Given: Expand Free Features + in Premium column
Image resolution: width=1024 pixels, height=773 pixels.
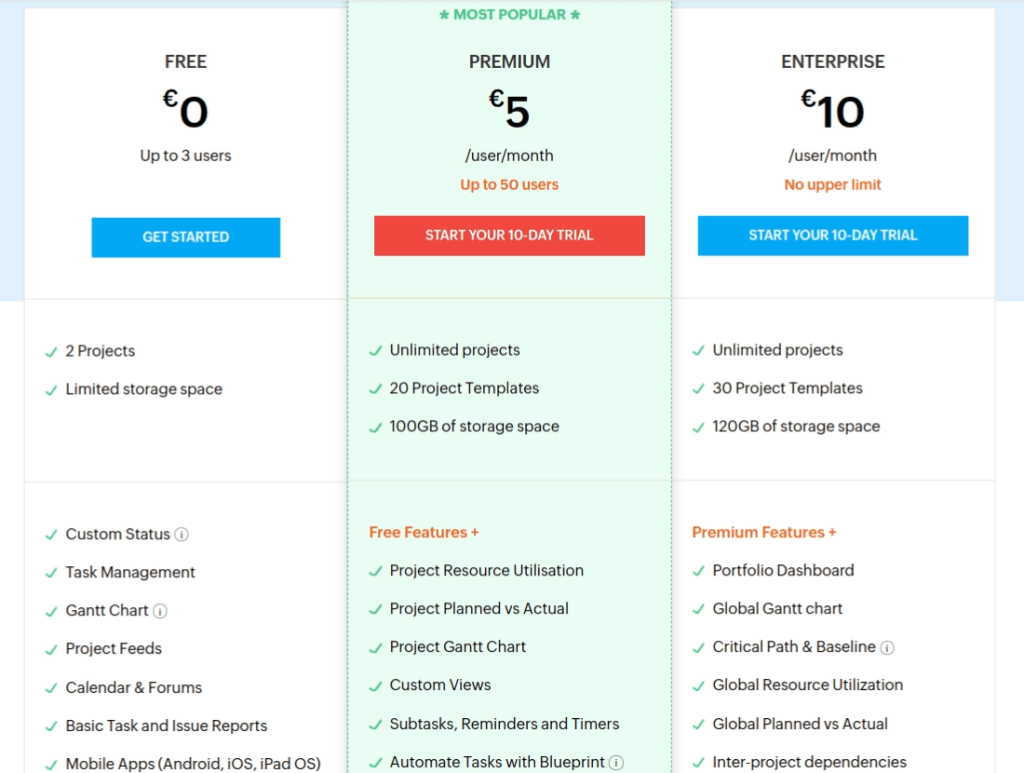Looking at the screenshot, I should click(x=423, y=532).
